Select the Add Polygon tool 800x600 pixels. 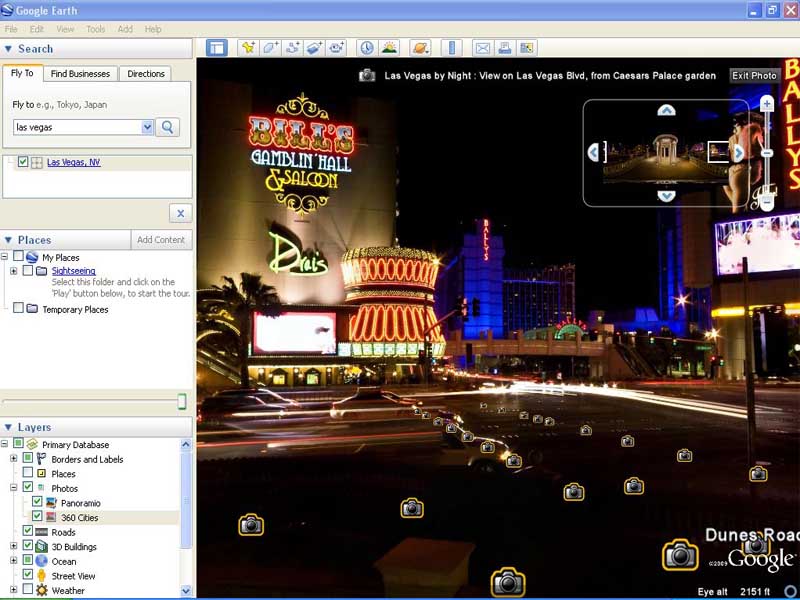(x=270, y=48)
